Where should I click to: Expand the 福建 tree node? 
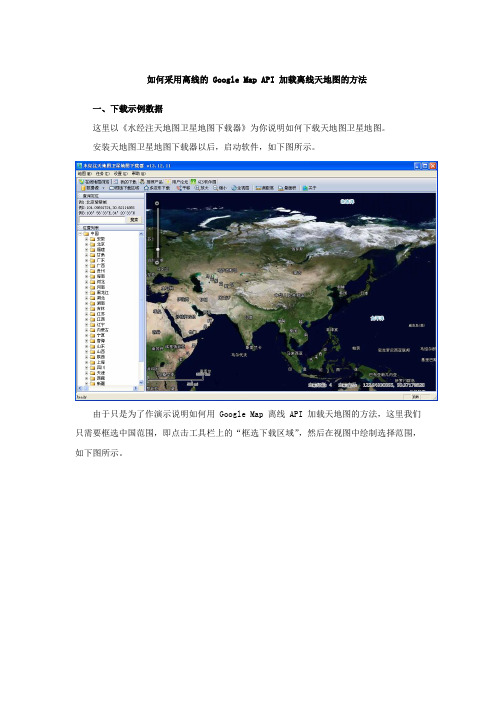[86, 250]
